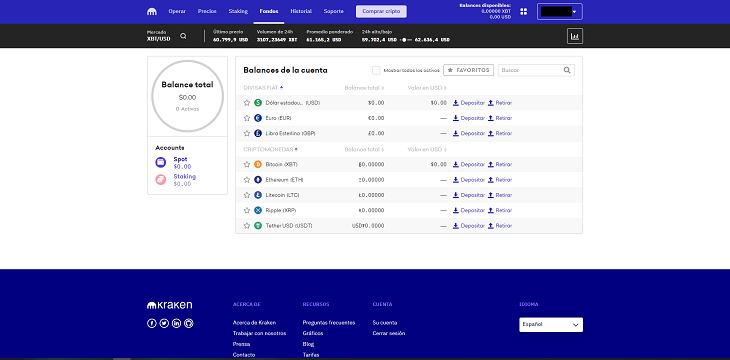Viewport: 730px width, 360px height.
Task: Sort by CRIPTOMONEDAS header
Action: pyautogui.click(x=270, y=149)
